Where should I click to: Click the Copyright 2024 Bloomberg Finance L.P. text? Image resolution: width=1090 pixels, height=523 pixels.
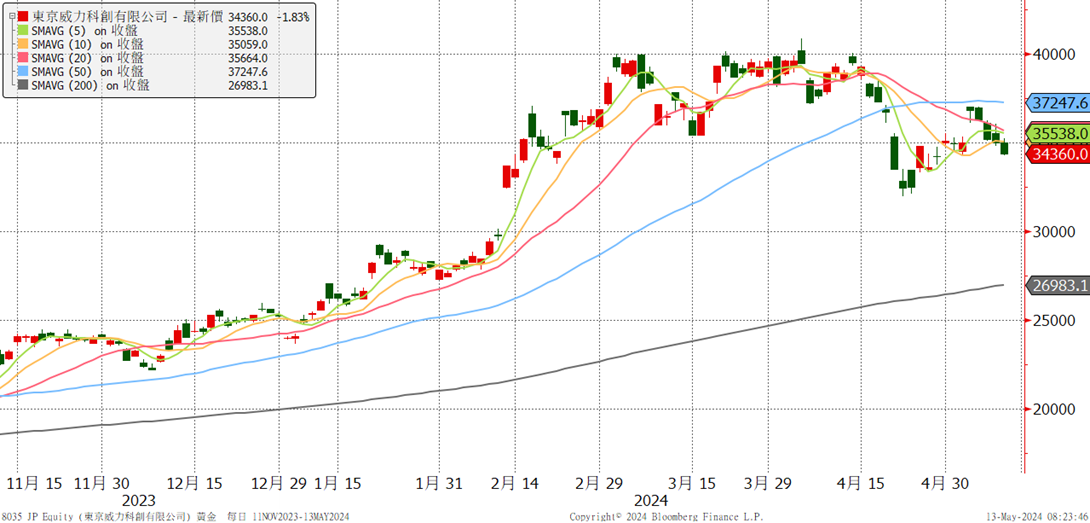tap(665, 517)
